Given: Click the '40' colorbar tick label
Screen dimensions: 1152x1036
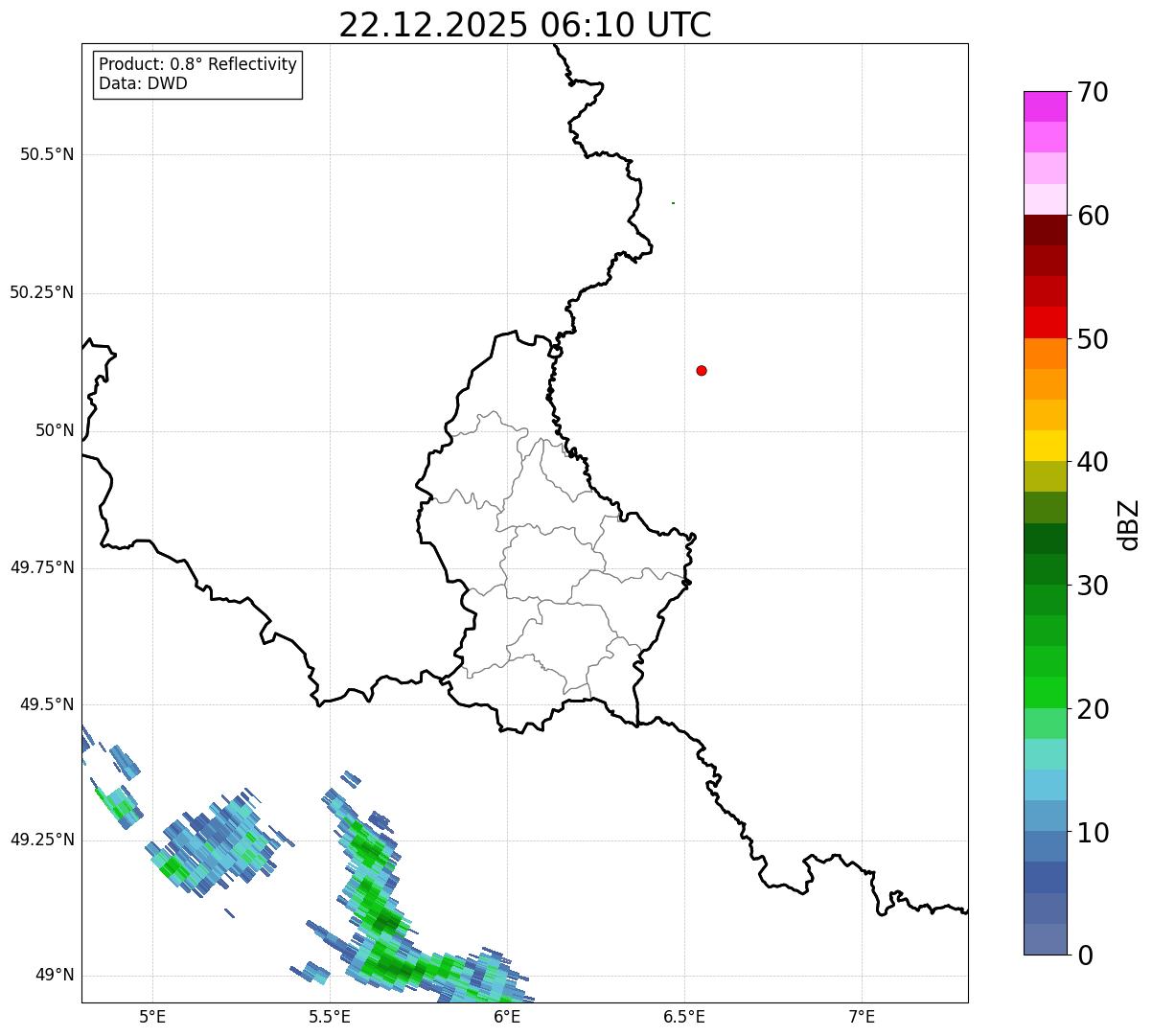Looking at the screenshot, I should pos(1093,462).
